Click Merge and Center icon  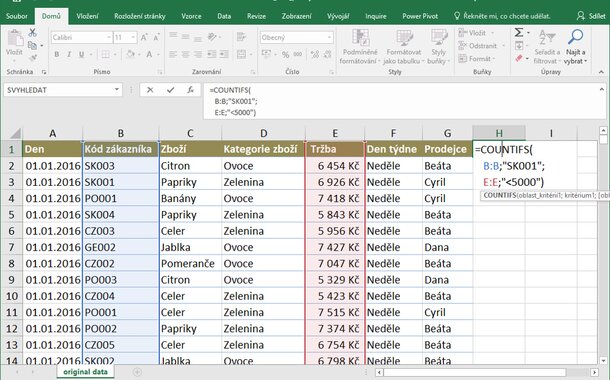[x=241, y=54]
